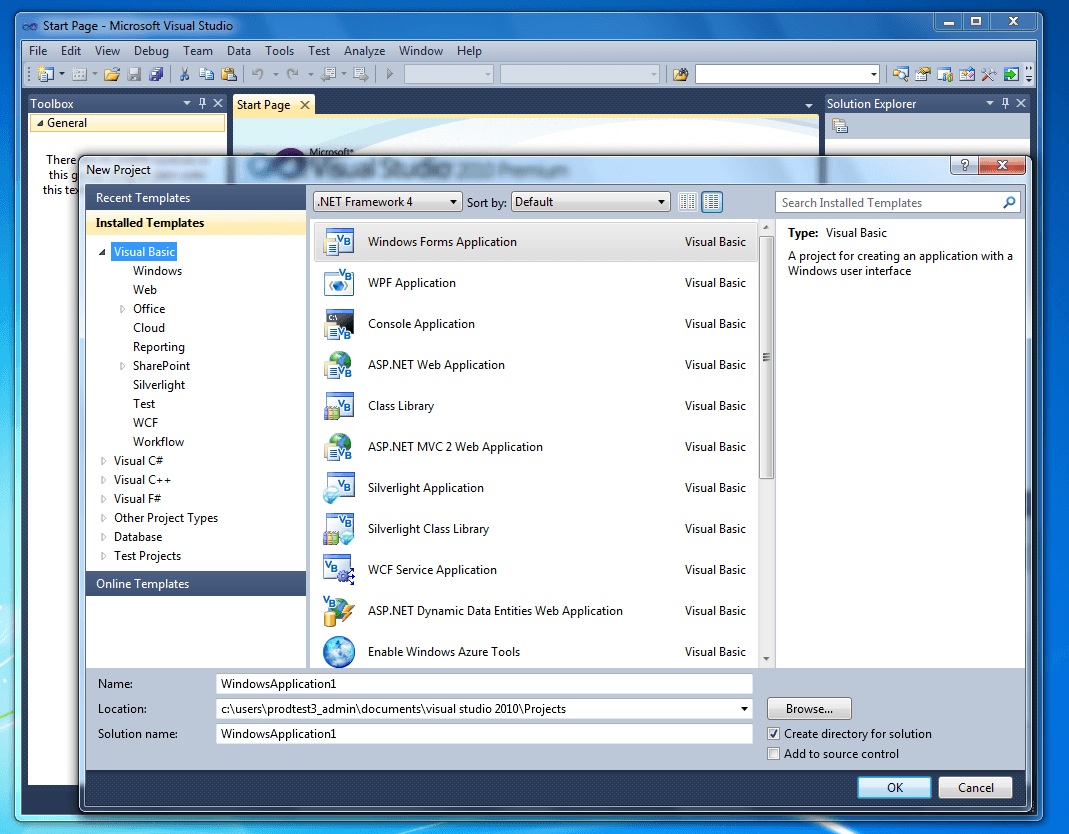
Task: Click the Properties icon in Solution Explorer
Action: (x=840, y=126)
